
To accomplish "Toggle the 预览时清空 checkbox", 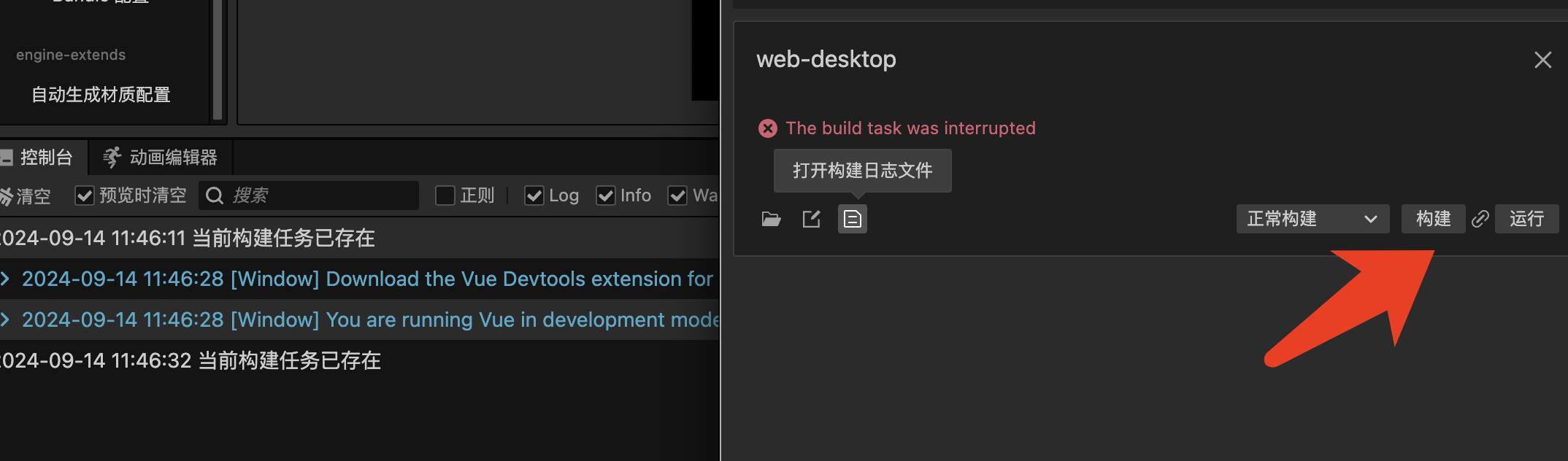I will (85, 195).
